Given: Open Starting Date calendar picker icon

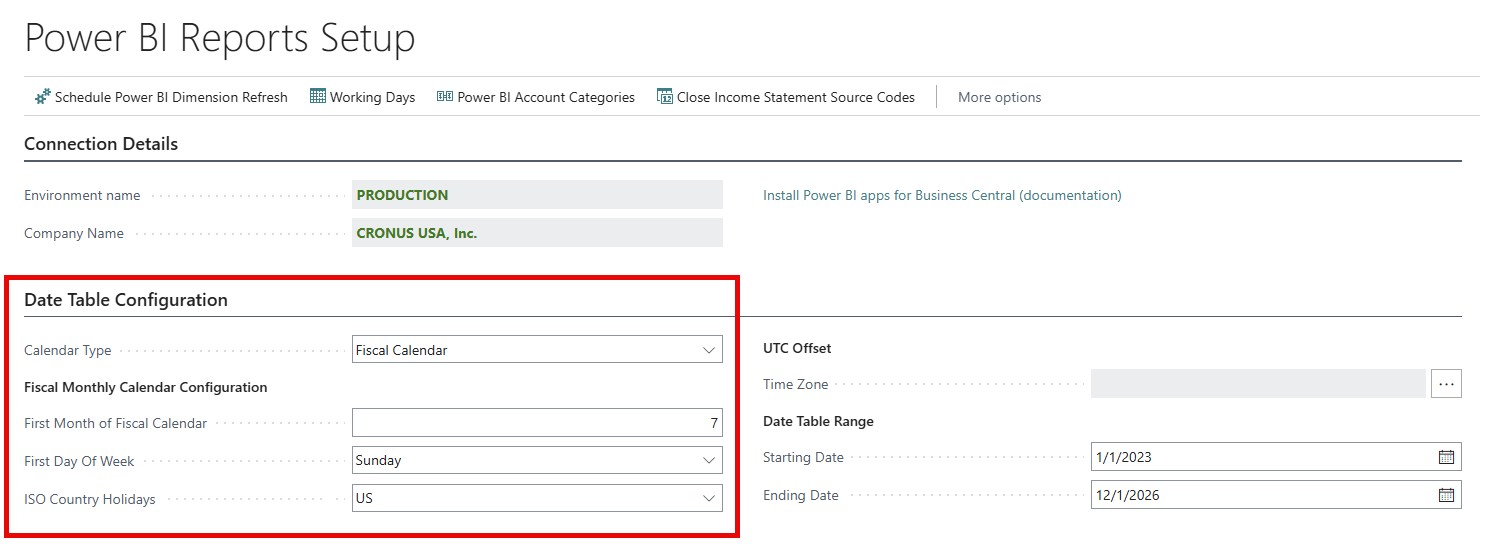Looking at the screenshot, I should pyautogui.click(x=1446, y=457).
